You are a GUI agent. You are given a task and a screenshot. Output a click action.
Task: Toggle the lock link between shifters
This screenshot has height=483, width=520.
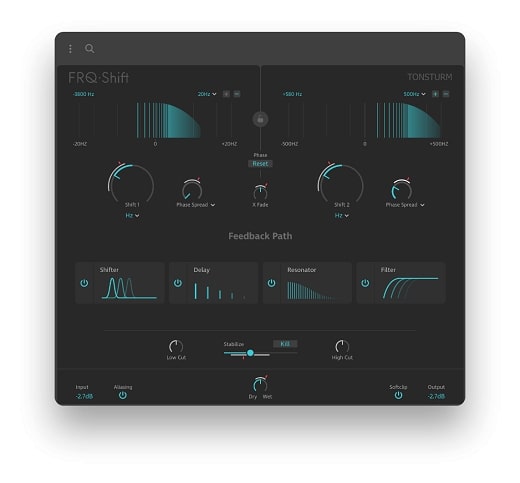coord(260,119)
